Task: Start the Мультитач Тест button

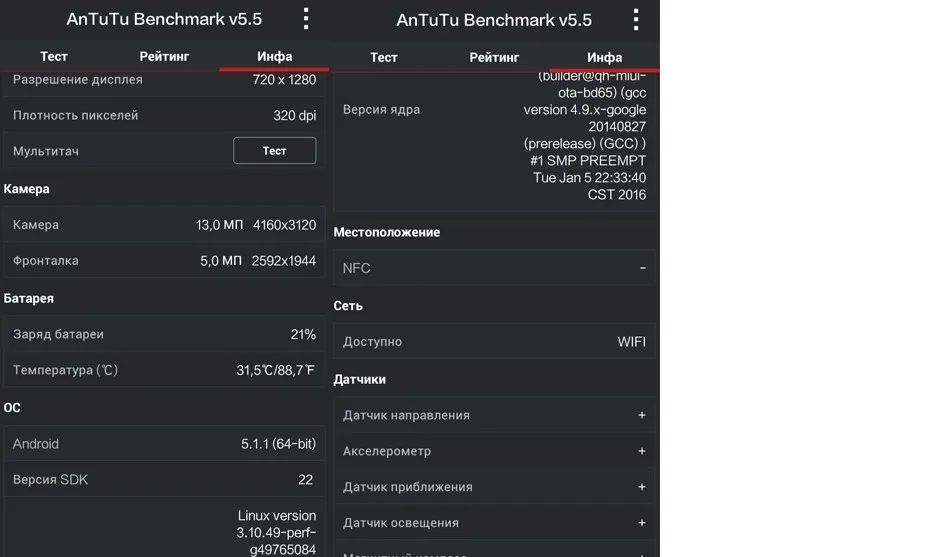Action: (x=275, y=150)
